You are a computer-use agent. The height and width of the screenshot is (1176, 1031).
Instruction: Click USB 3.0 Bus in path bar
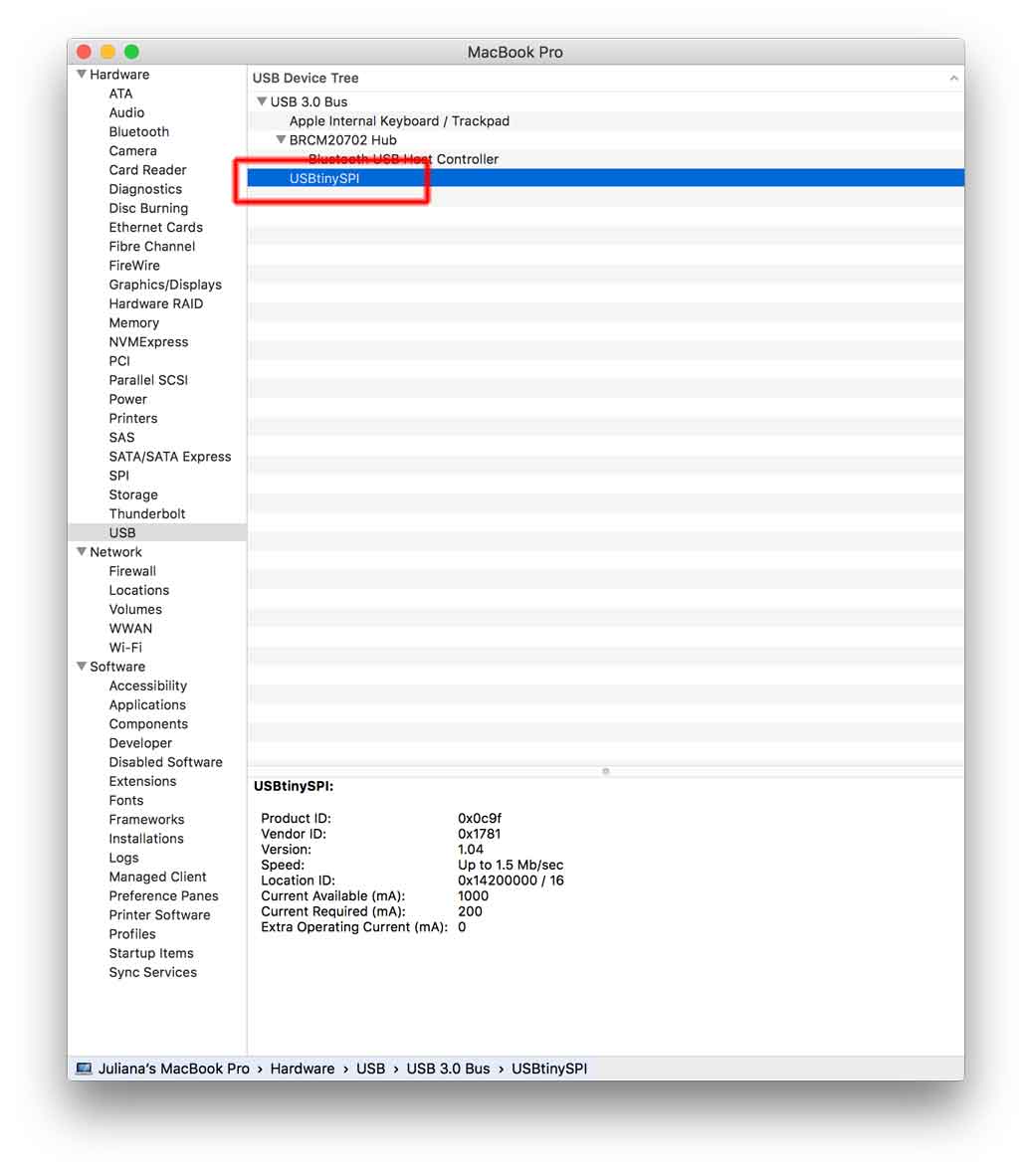tap(448, 1068)
